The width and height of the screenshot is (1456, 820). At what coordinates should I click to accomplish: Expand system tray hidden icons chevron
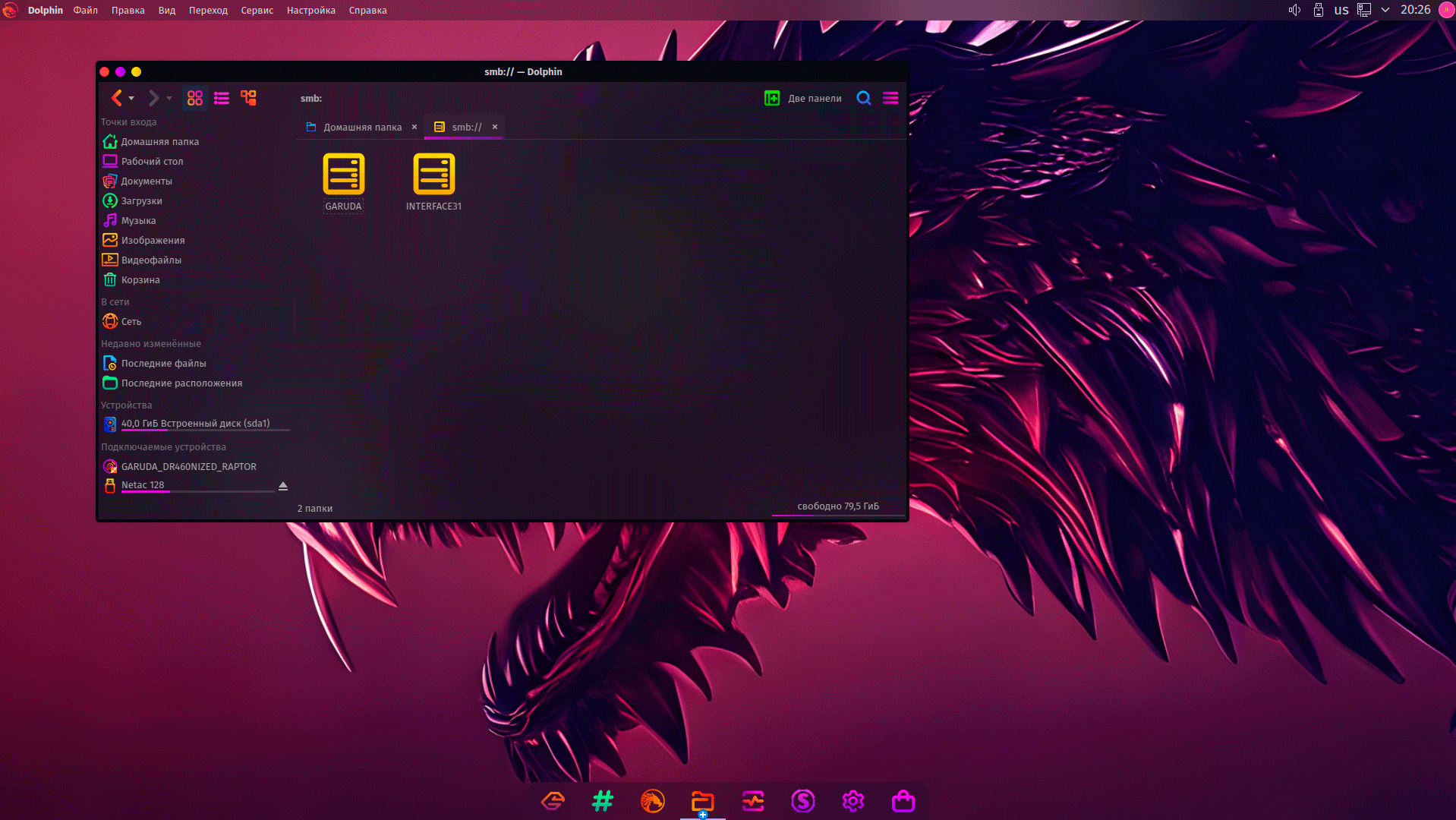tap(1385, 10)
